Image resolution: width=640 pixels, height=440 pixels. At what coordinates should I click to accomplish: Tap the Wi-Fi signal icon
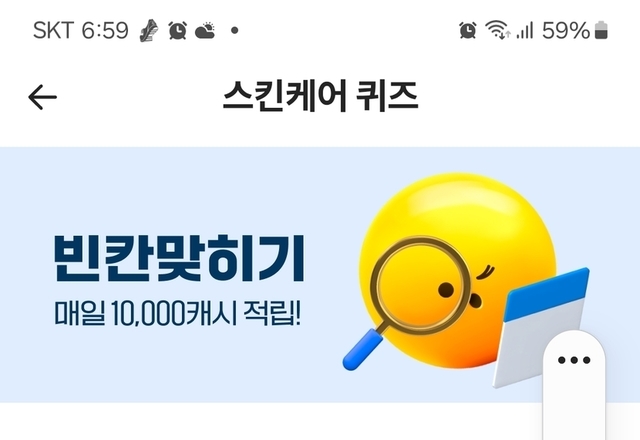pos(498,30)
